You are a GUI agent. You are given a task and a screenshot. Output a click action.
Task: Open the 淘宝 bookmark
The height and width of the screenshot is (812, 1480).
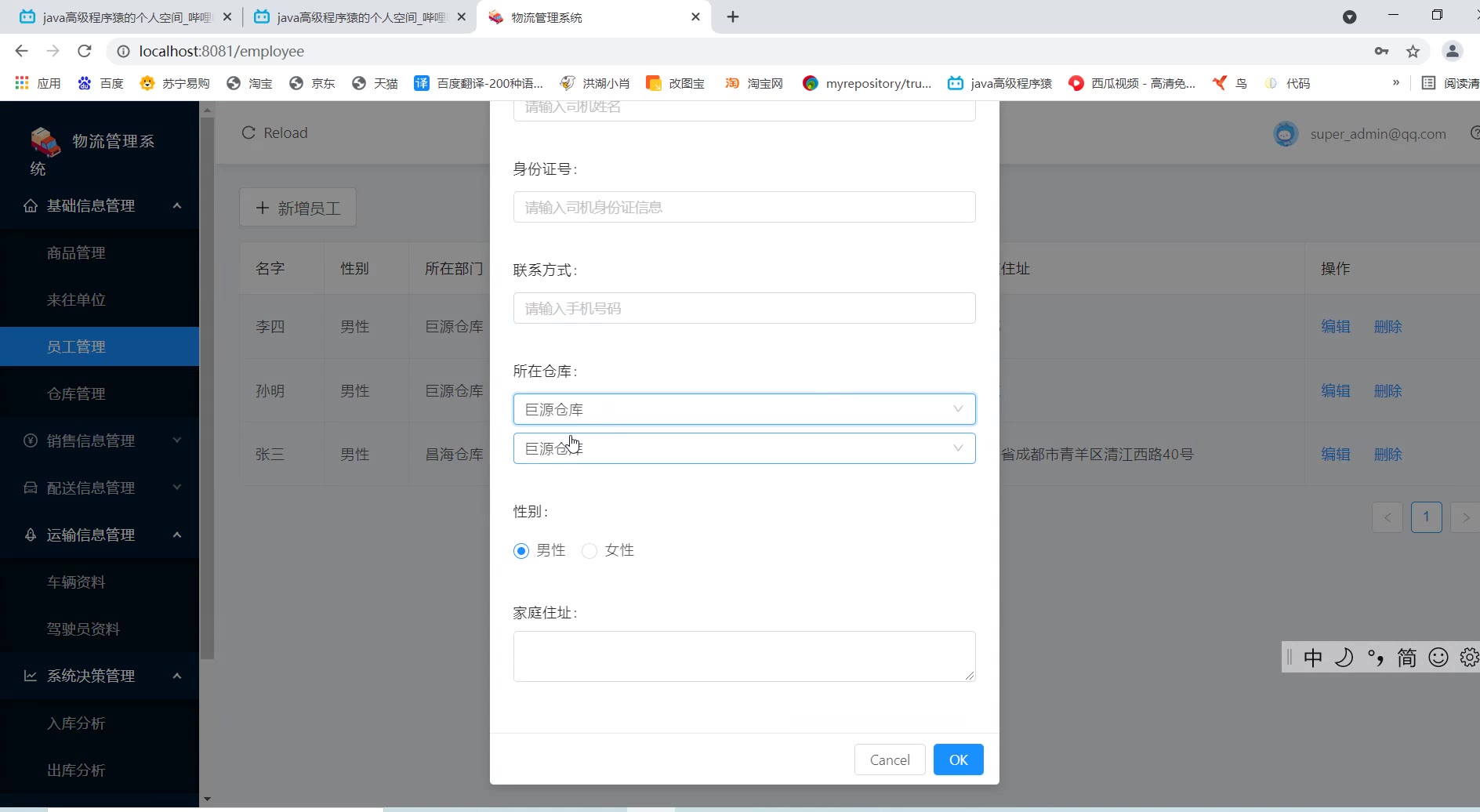[249, 83]
